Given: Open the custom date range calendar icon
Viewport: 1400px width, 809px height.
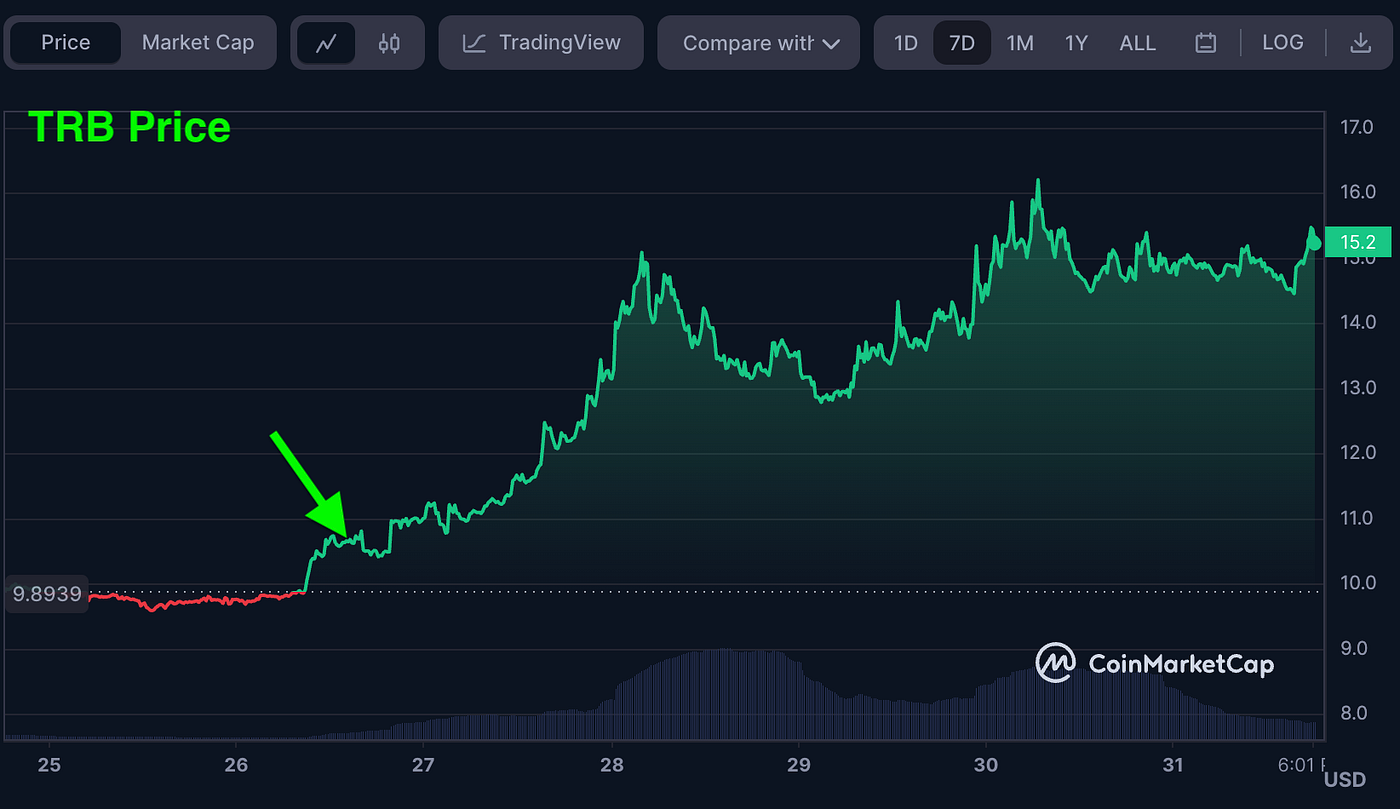Looking at the screenshot, I should click(x=1205, y=42).
